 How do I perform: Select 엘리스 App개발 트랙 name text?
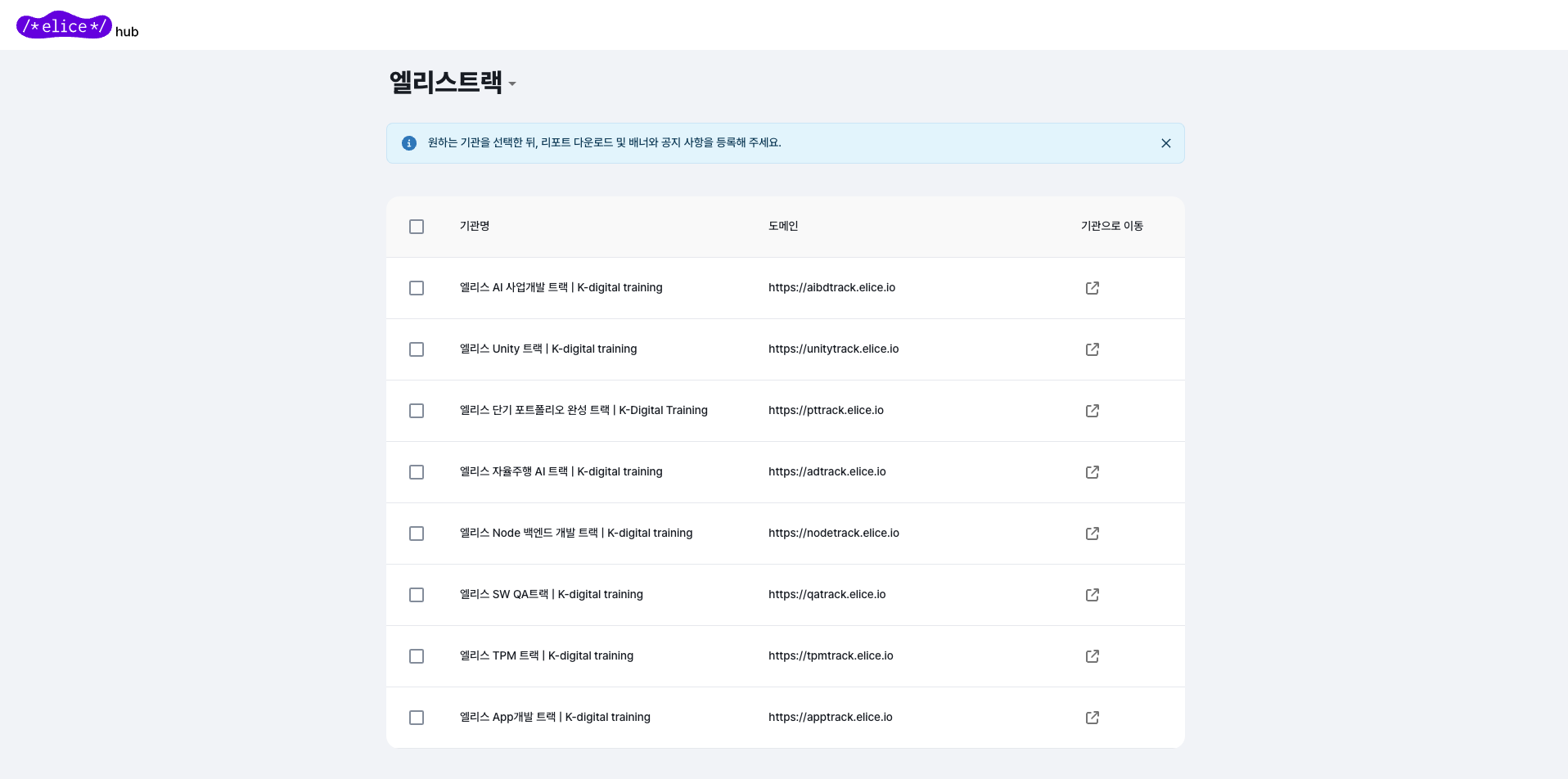(555, 717)
